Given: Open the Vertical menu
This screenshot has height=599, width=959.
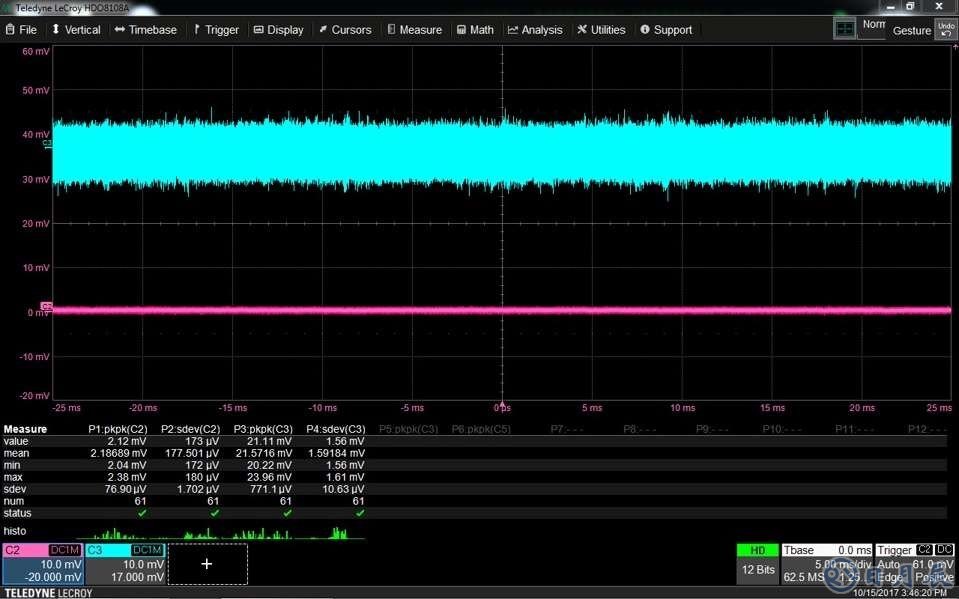Looking at the screenshot, I should [75, 30].
